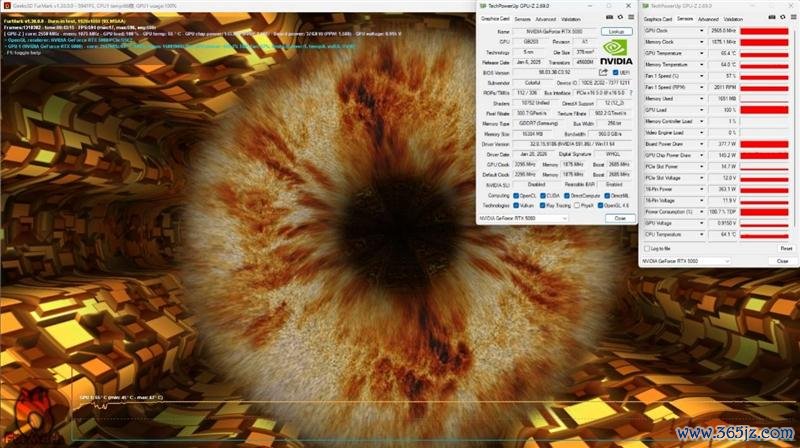800x448 pixels.
Task: Open the GPU Voltage sensor dropdown
Action: point(702,223)
